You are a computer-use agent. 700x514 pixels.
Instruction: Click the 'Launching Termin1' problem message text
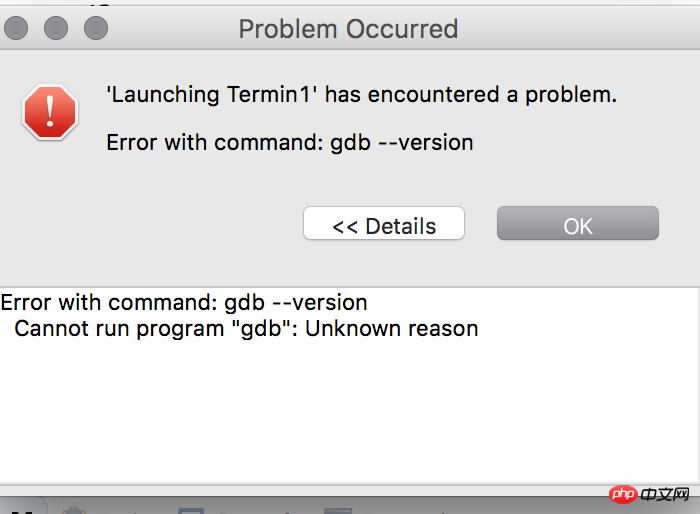(362, 95)
